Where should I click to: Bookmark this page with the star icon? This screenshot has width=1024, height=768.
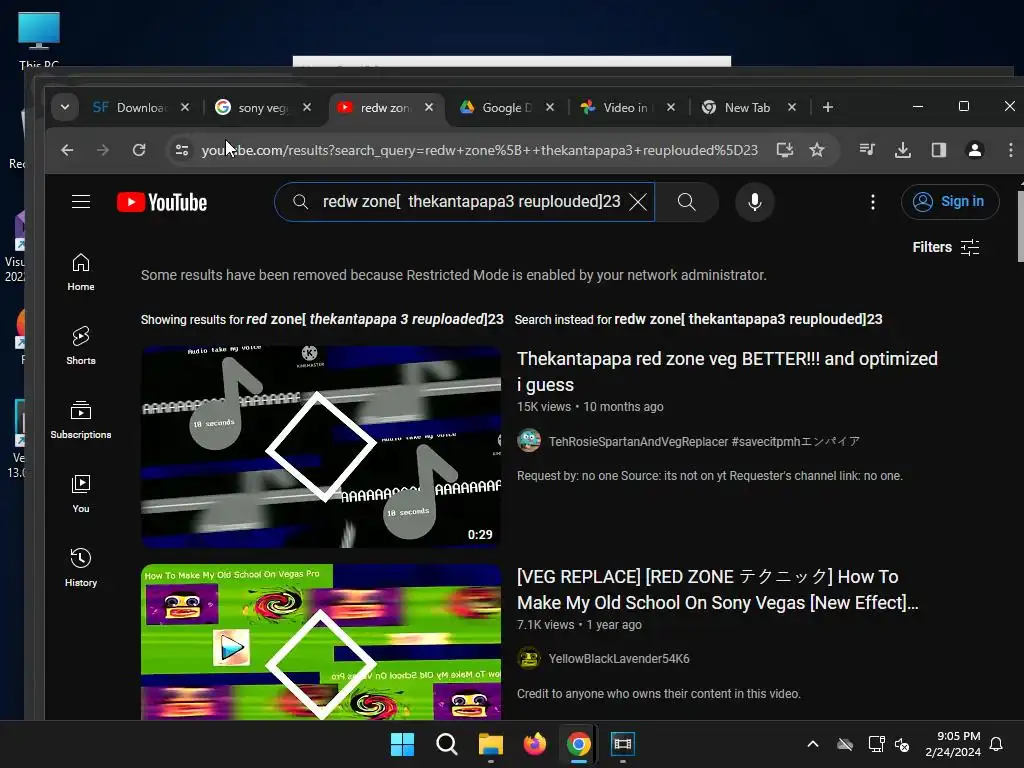817,150
